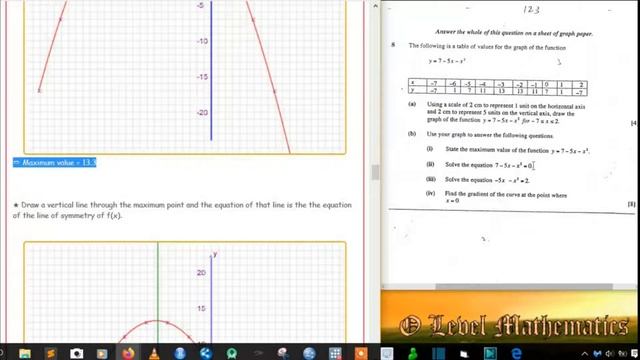Click the '-15' y-axis label on upper graph
640x360 pixels.
click(x=202, y=77)
